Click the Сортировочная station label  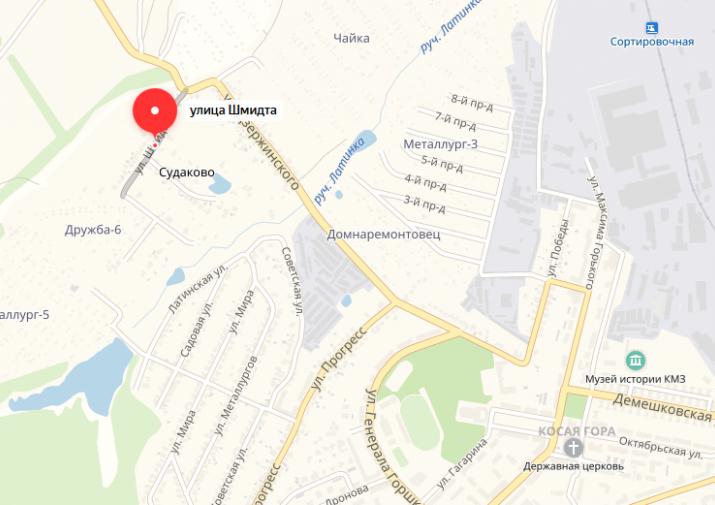[x=652, y=42]
